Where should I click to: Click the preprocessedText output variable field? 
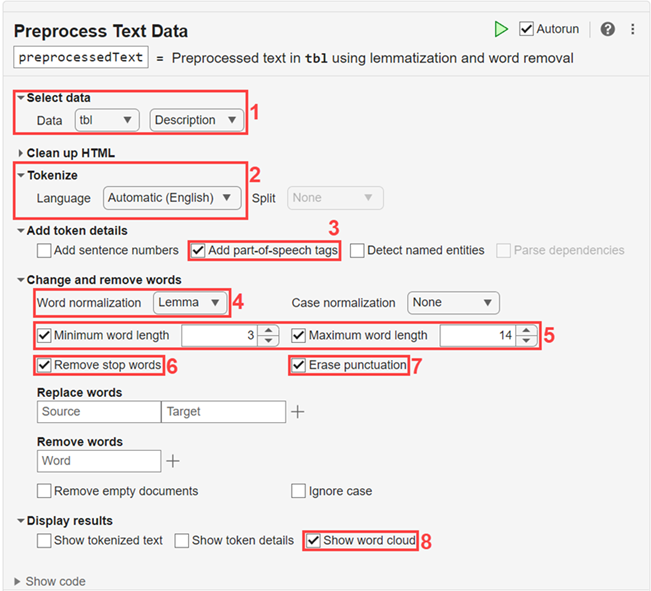pos(81,57)
